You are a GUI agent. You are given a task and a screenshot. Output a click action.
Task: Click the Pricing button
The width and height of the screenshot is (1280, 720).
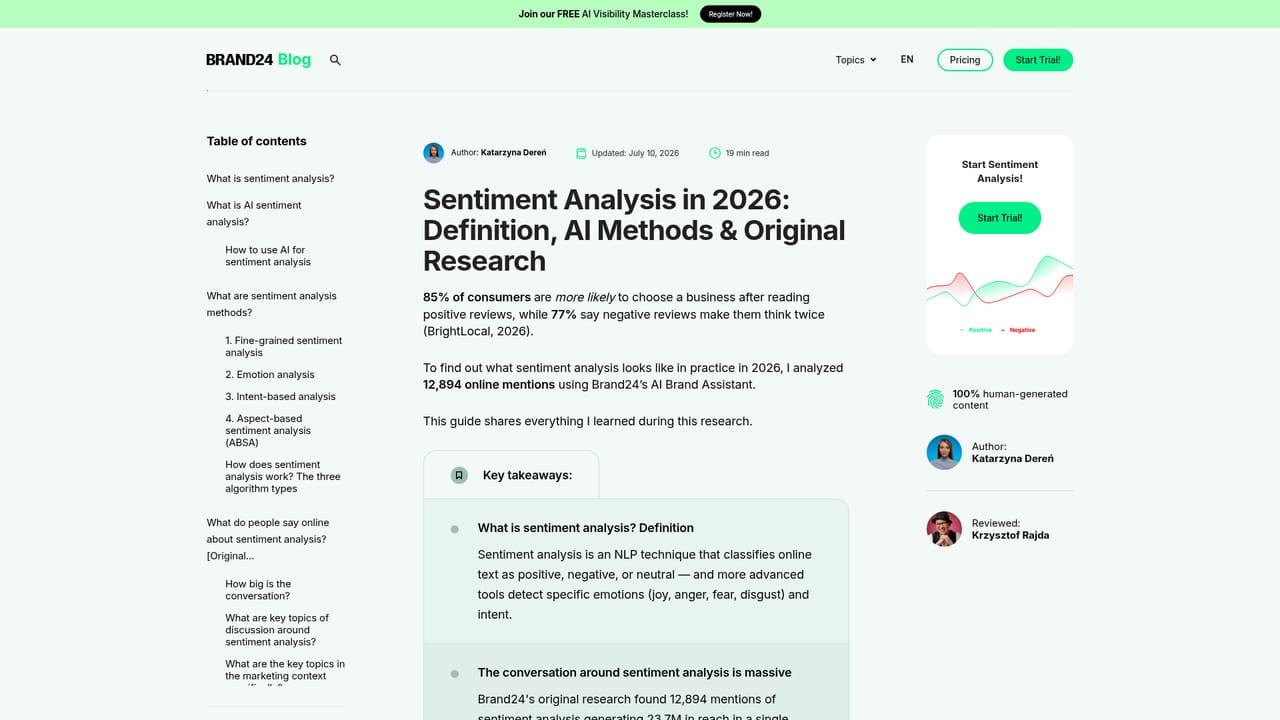tap(965, 60)
